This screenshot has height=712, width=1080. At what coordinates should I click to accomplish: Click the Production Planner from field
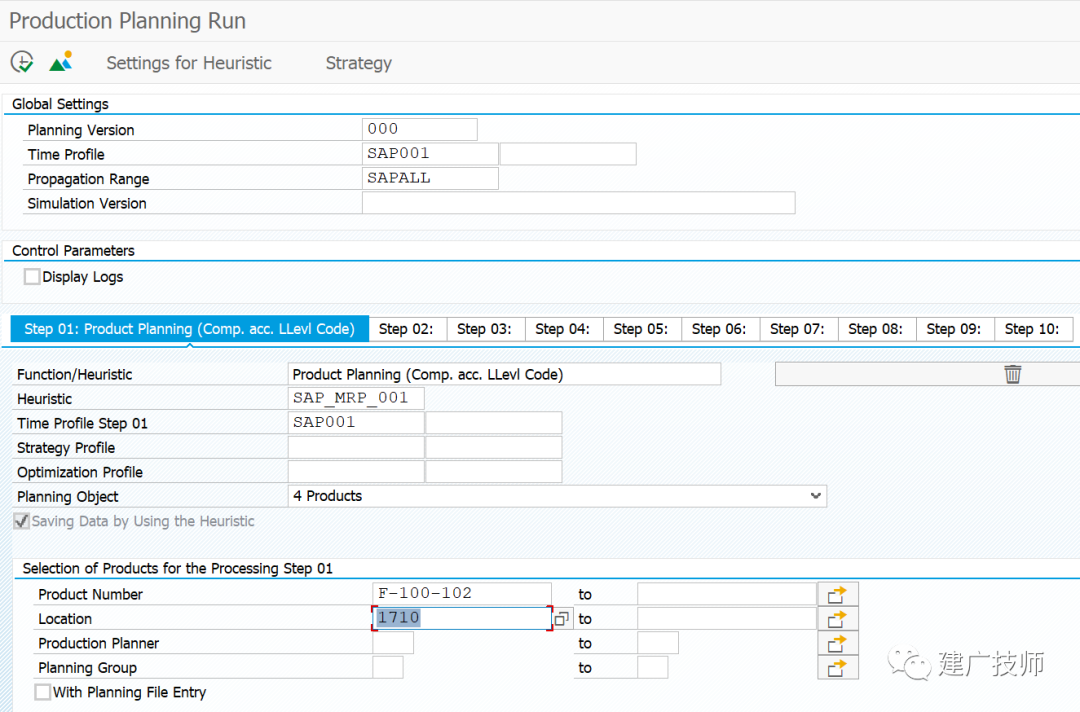pos(393,642)
